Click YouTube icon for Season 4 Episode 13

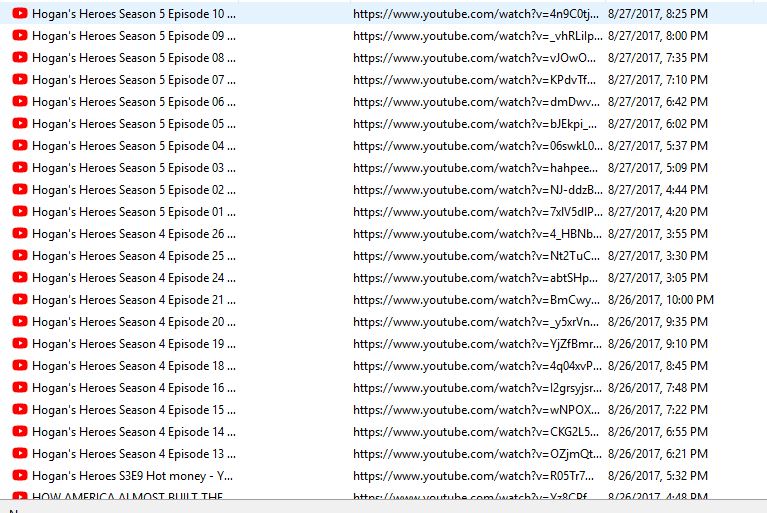pos(20,453)
